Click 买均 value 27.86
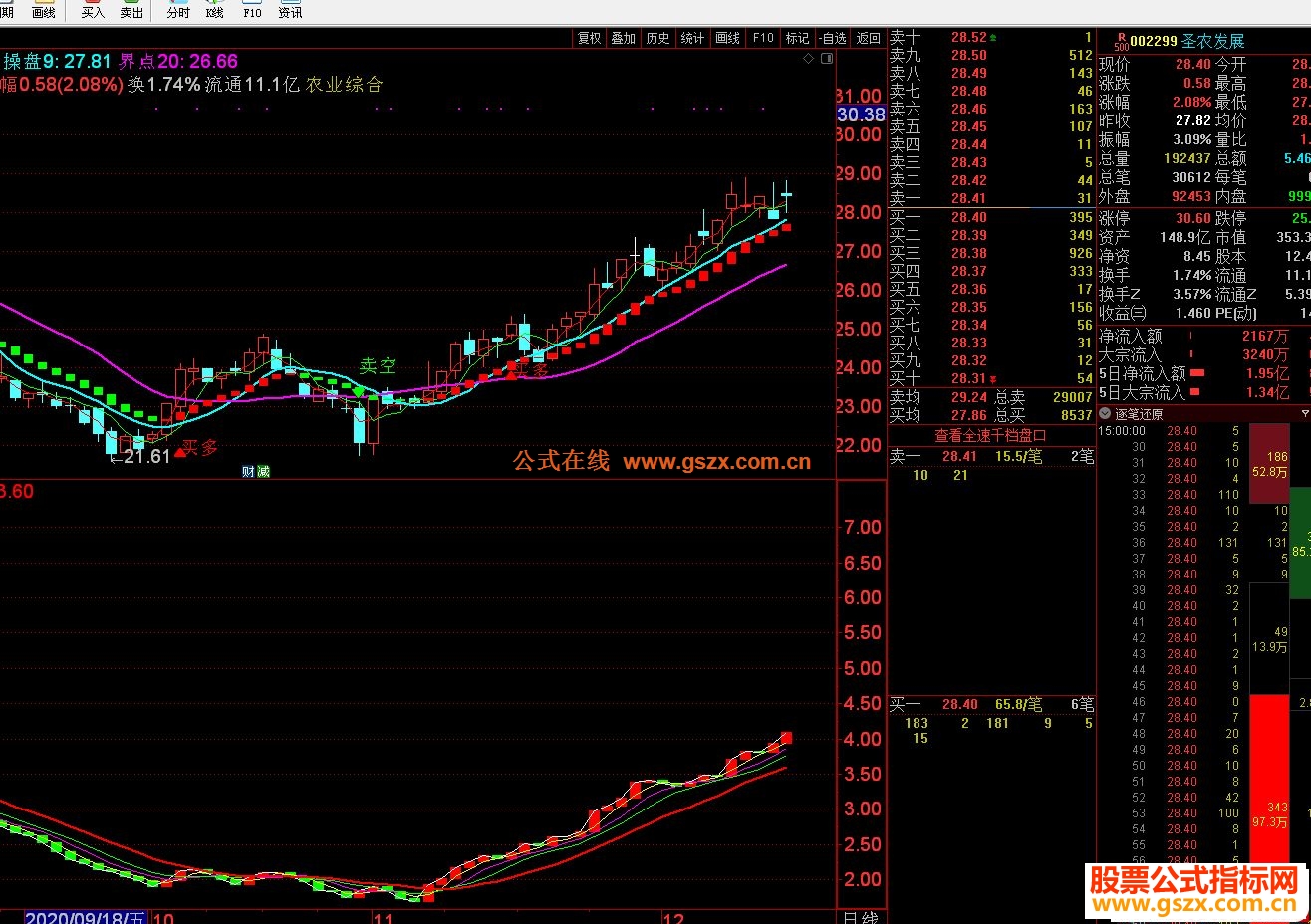The width and height of the screenshot is (1311, 924). click(x=969, y=415)
